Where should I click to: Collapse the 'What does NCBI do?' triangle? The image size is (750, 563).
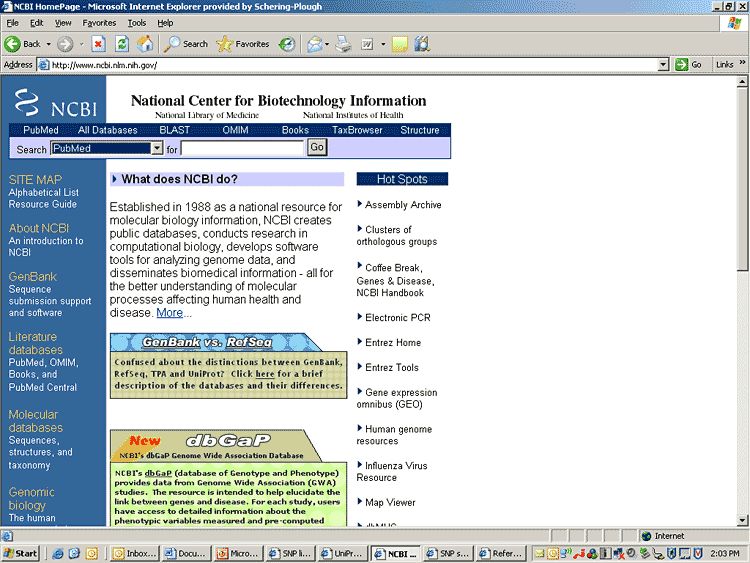(114, 179)
